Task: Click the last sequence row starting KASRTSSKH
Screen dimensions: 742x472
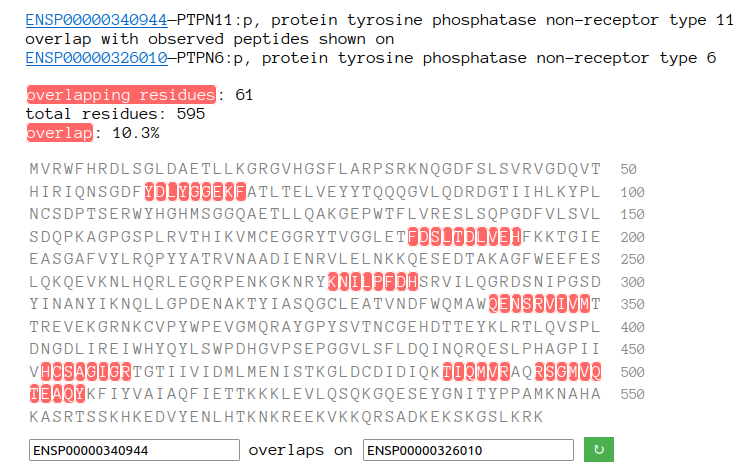Action: [286, 417]
